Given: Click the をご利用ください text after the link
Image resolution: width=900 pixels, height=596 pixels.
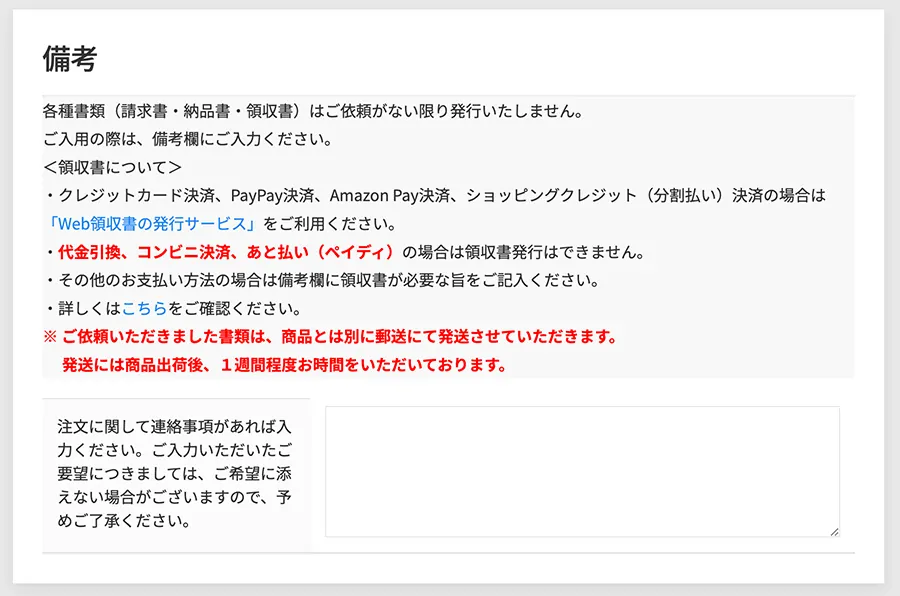Looking at the screenshot, I should pos(329,224).
